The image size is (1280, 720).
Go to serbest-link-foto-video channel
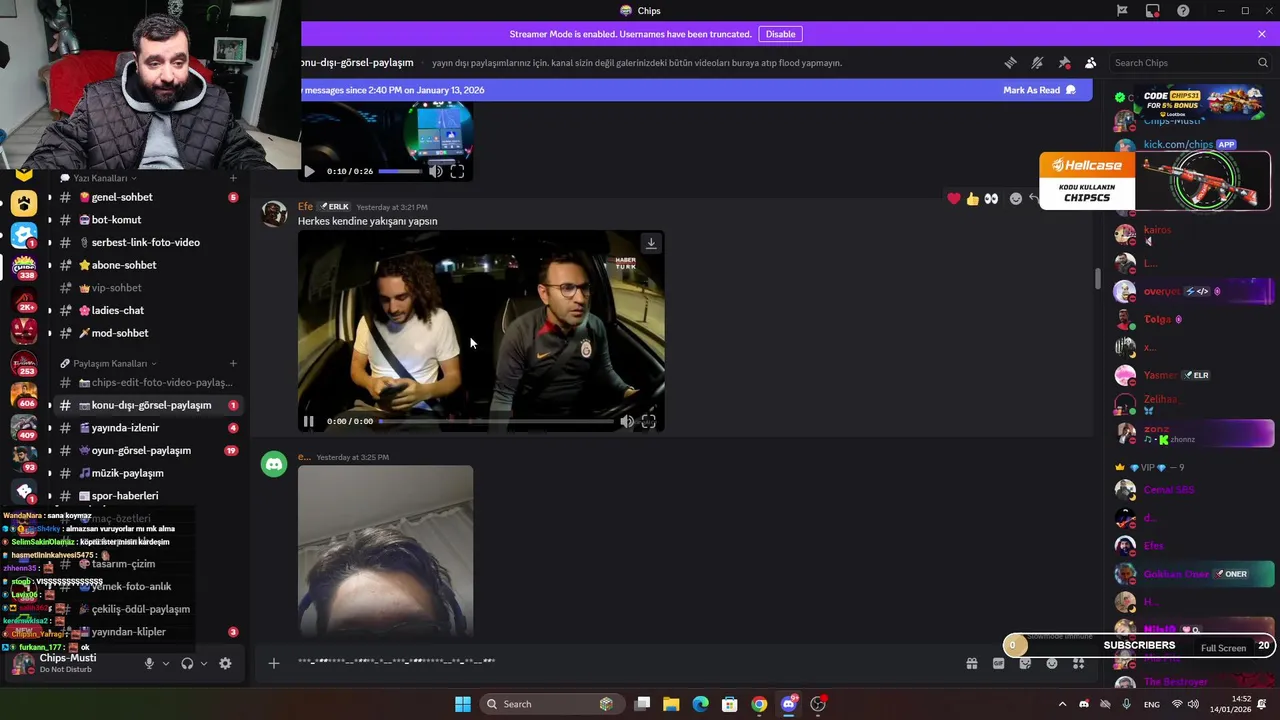click(145, 242)
